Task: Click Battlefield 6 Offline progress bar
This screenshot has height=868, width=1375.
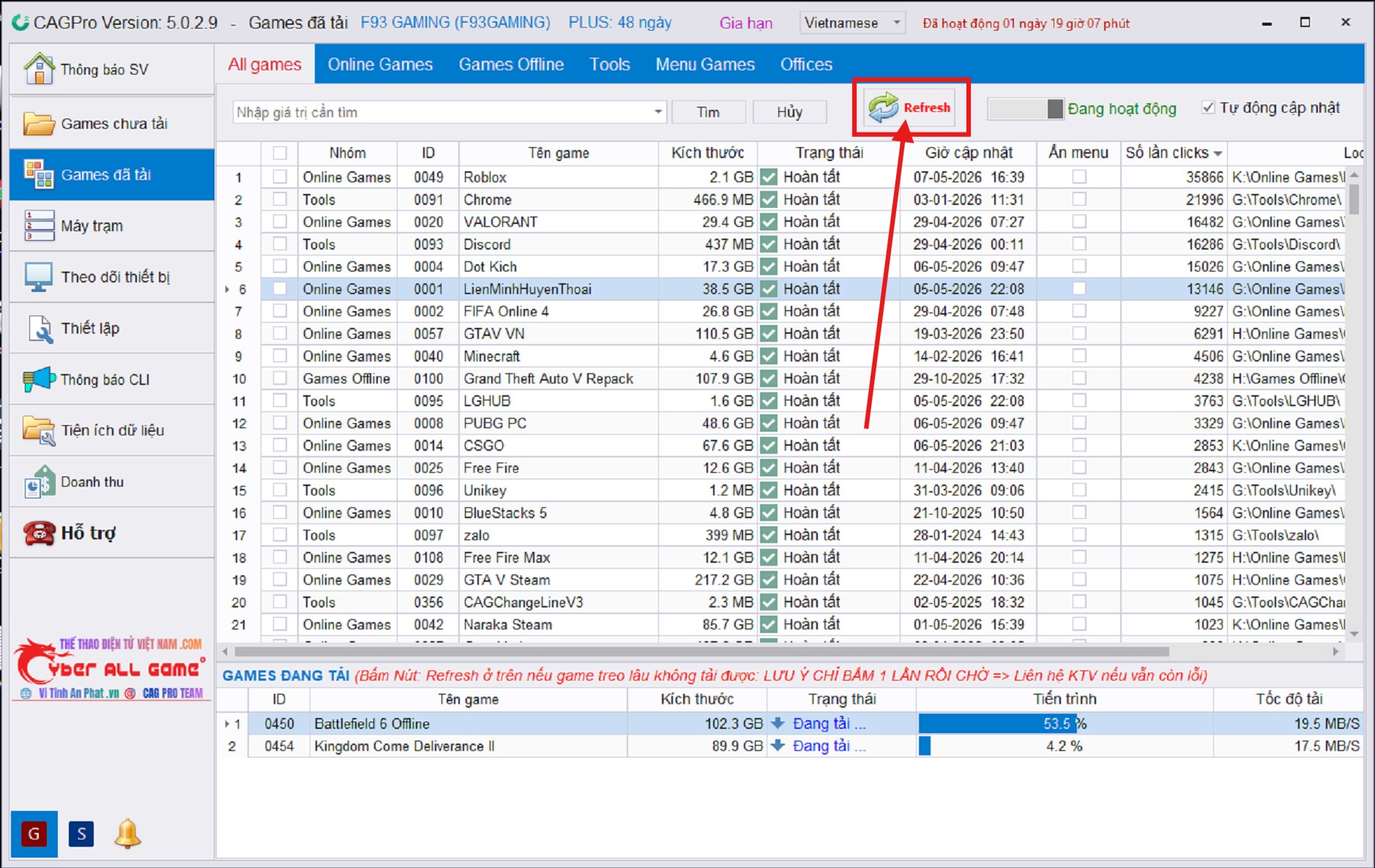Action: pyautogui.click(x=1065, y=724)
